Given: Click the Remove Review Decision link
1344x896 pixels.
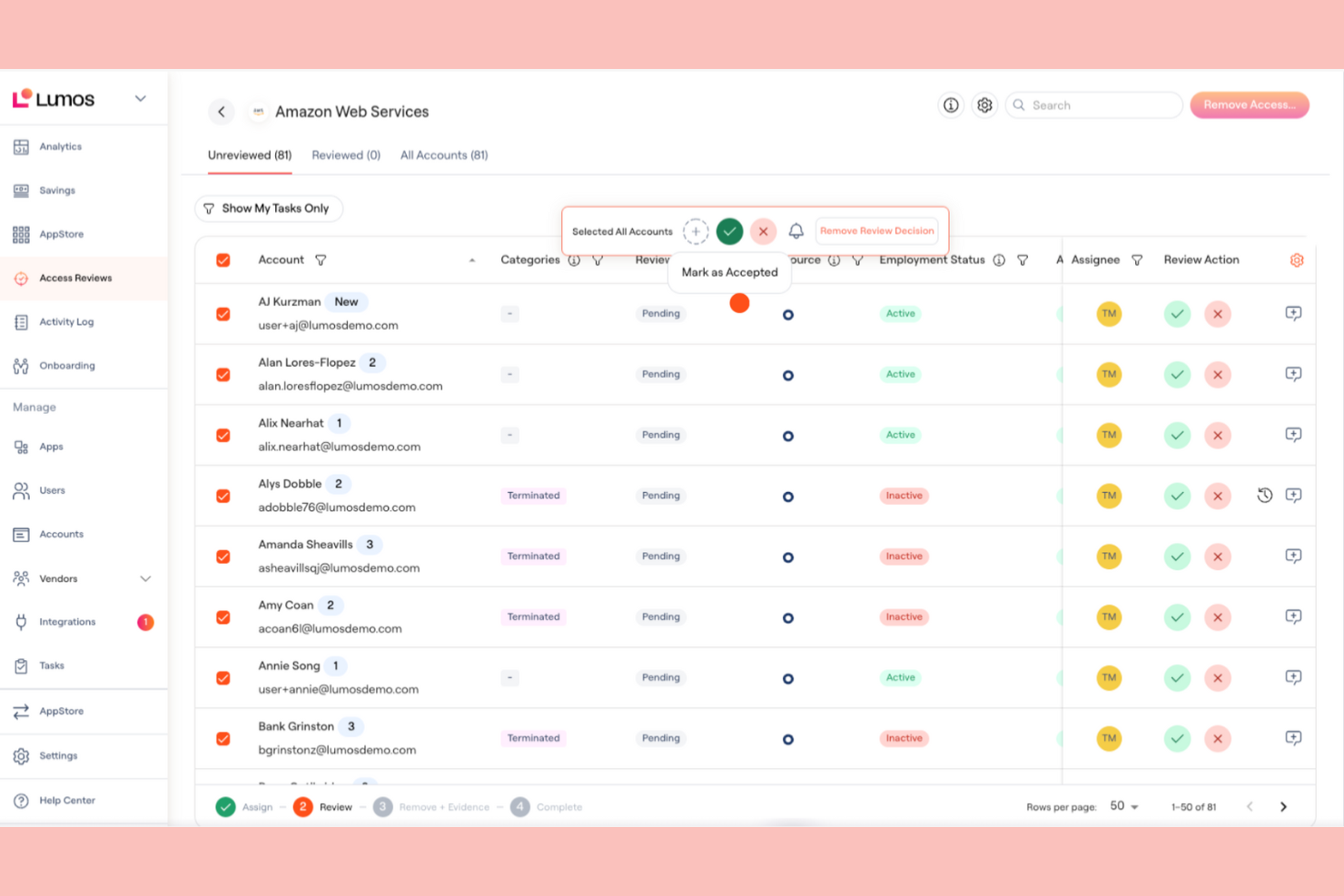Looking at the screenshot, I should coord(875,231).
